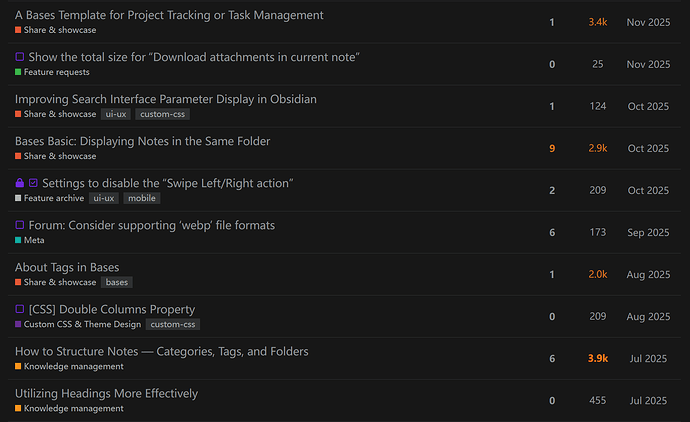Select the "custom-css" tag under Improving Search Interface

click(163, 114)
